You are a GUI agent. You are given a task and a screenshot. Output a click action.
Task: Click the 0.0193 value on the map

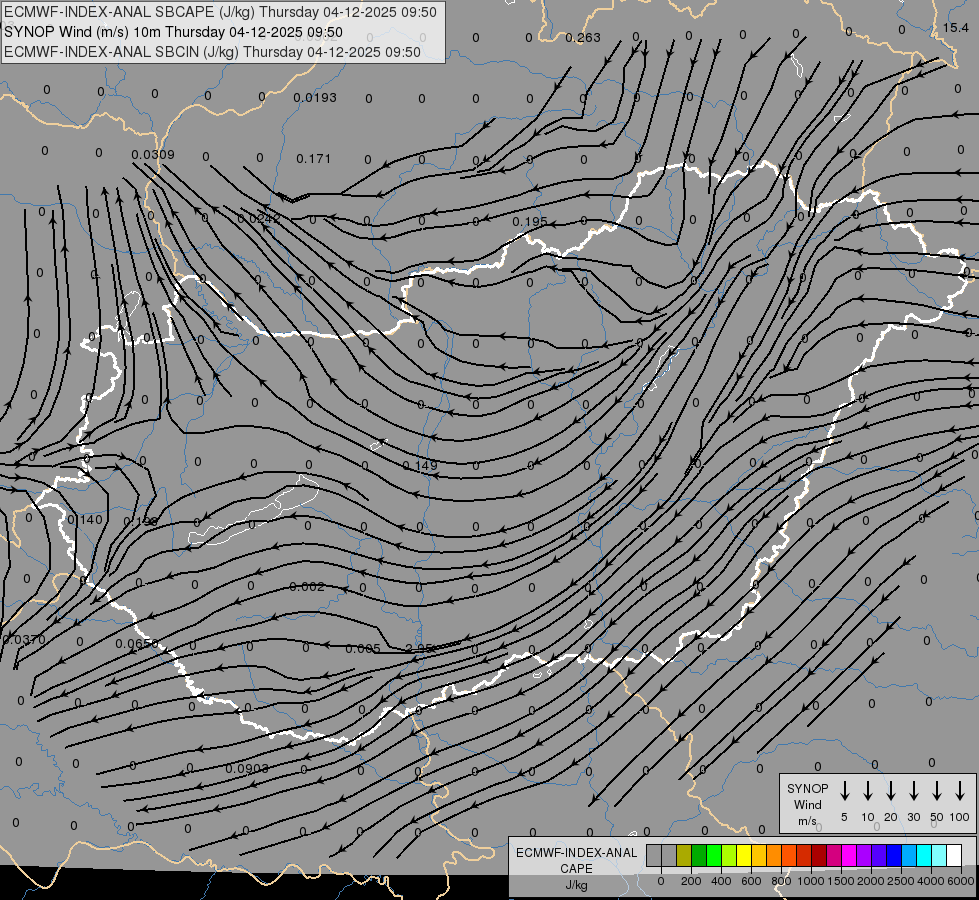pyautogui.click(x=315, y=97)
